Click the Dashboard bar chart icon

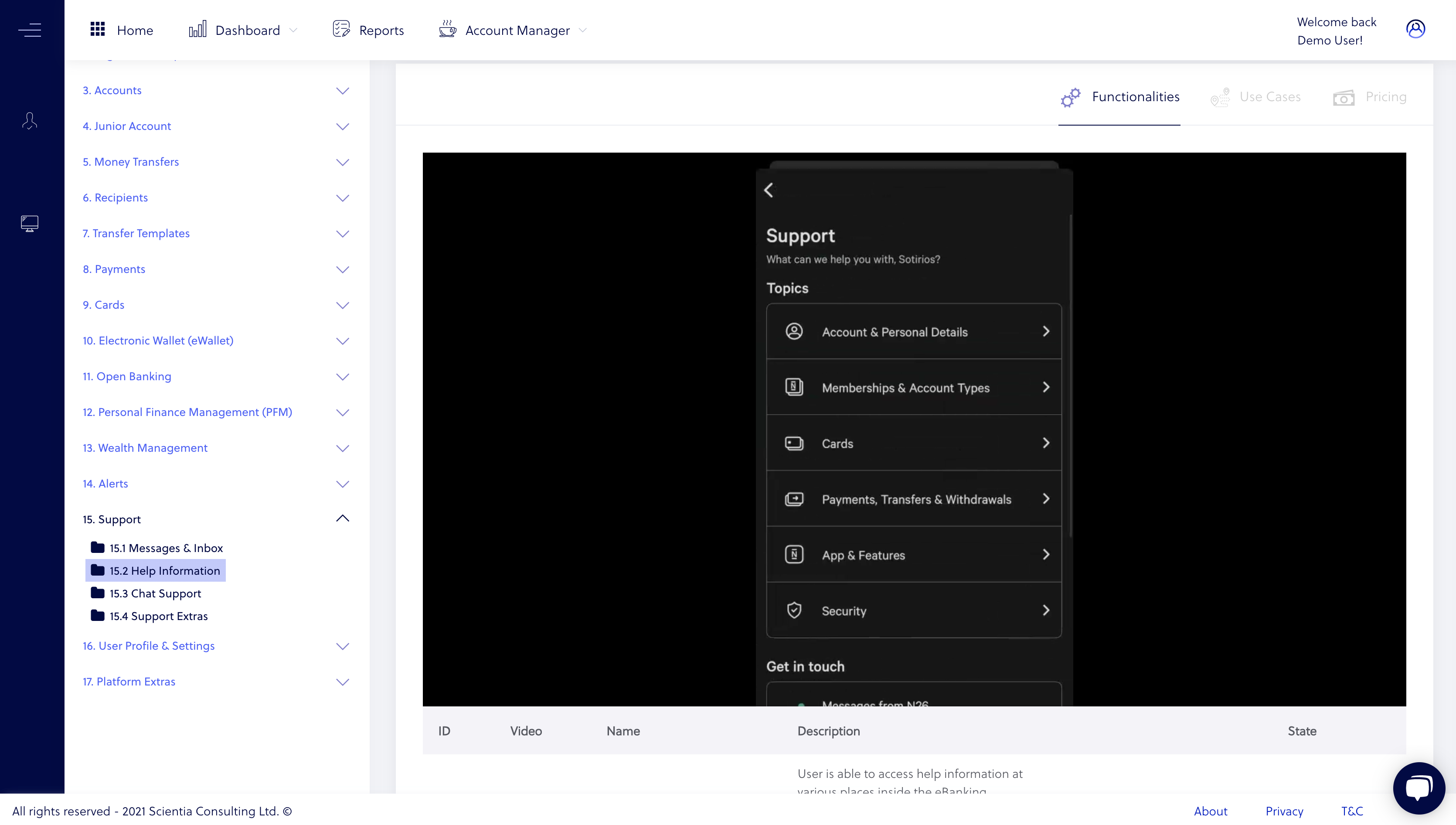pos(197,30)
